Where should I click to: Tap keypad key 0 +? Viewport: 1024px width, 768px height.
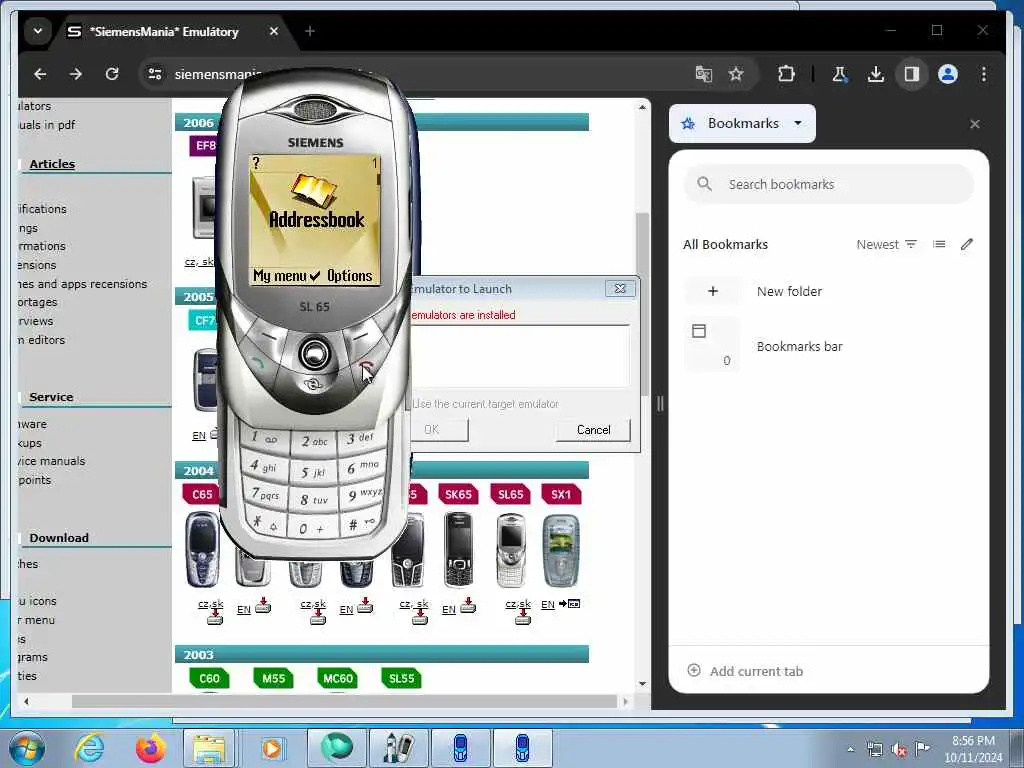312,528
